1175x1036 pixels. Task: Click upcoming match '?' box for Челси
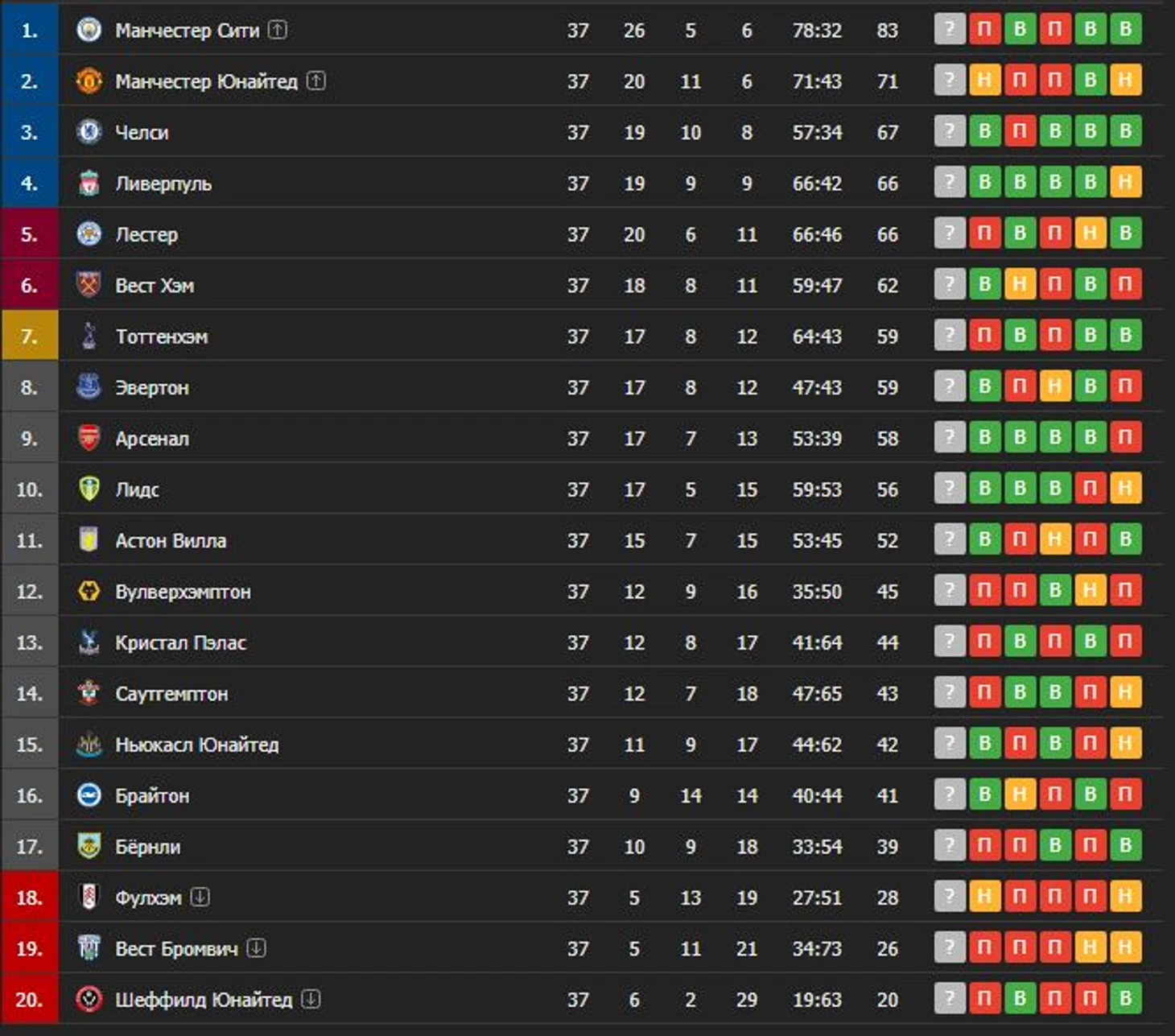[950, 131]
